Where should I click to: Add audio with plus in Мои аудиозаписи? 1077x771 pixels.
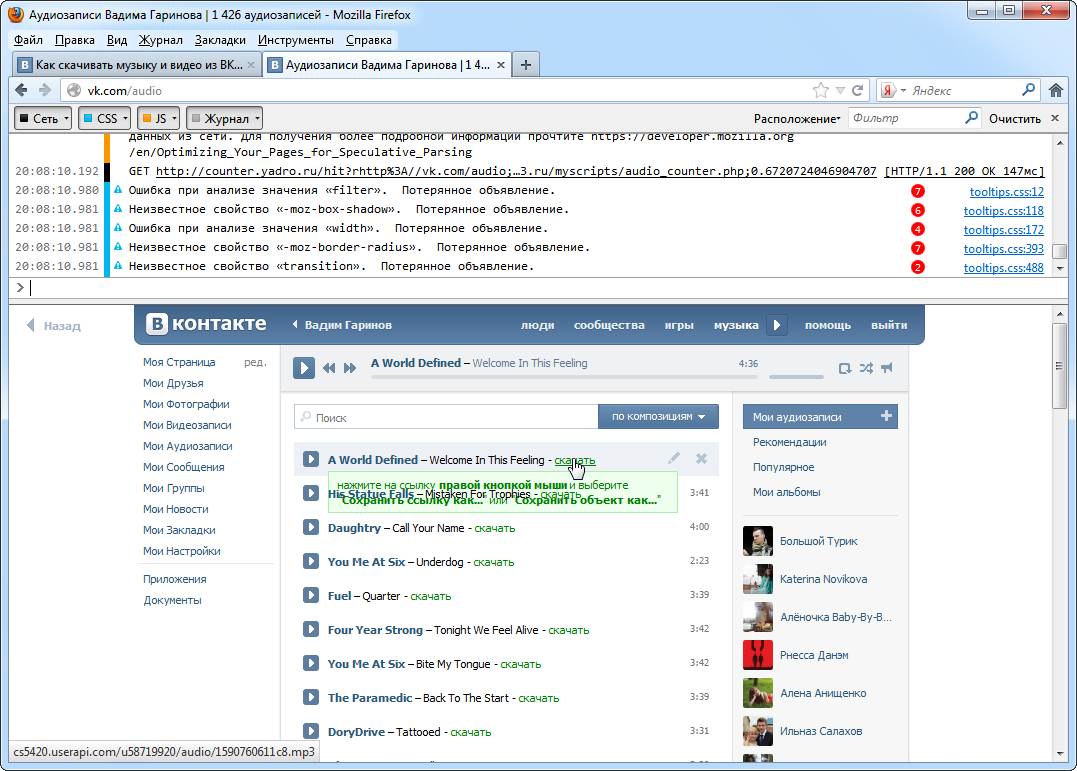[x=886, y=416]
